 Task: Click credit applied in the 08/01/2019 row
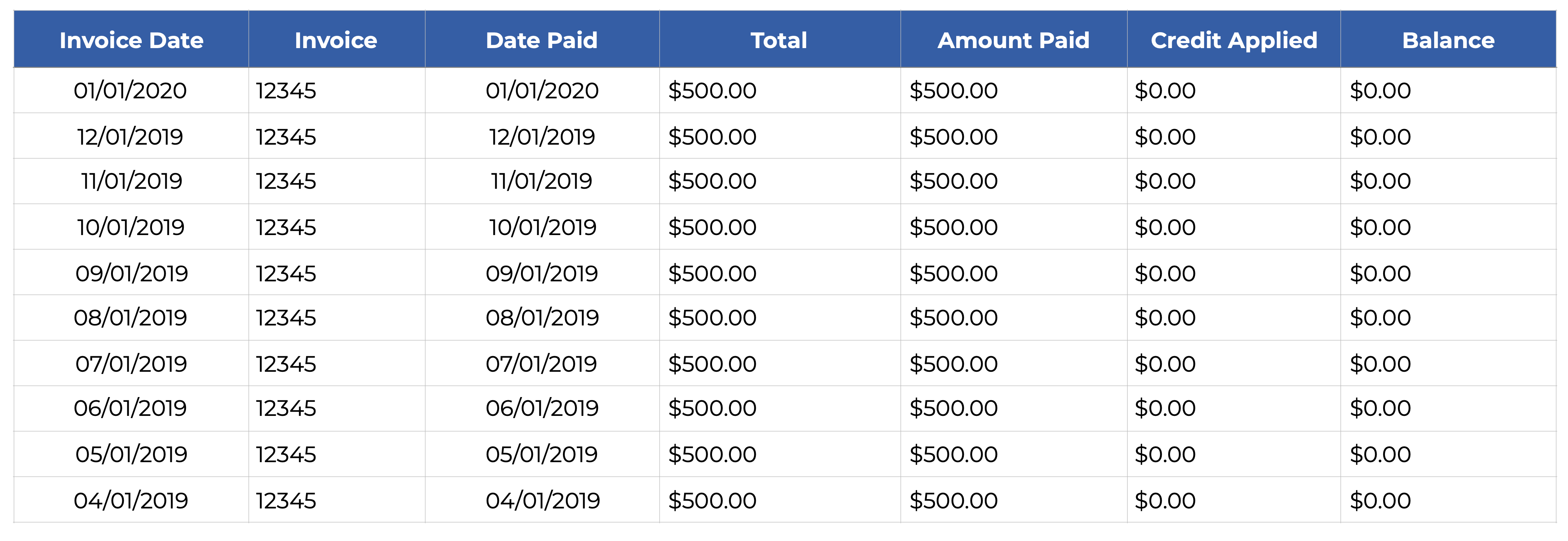1165,318
